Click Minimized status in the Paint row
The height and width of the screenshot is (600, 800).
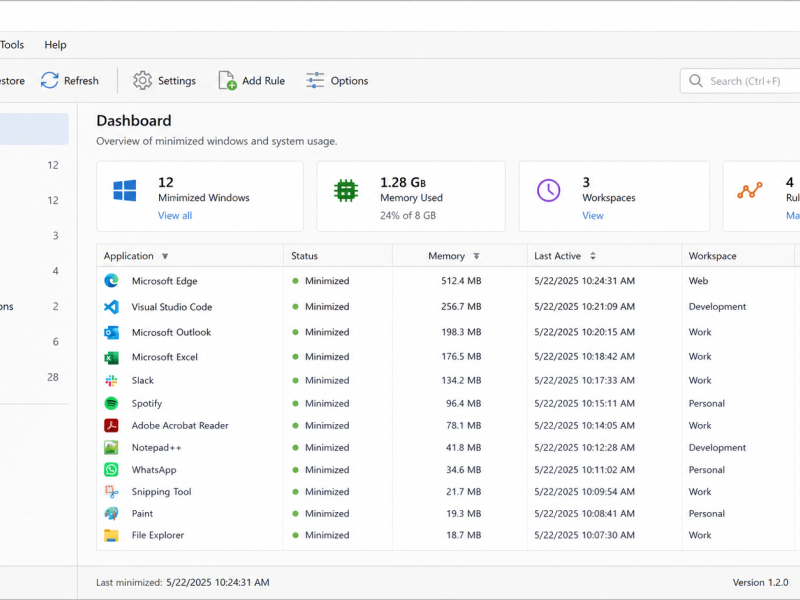point(327,514)
